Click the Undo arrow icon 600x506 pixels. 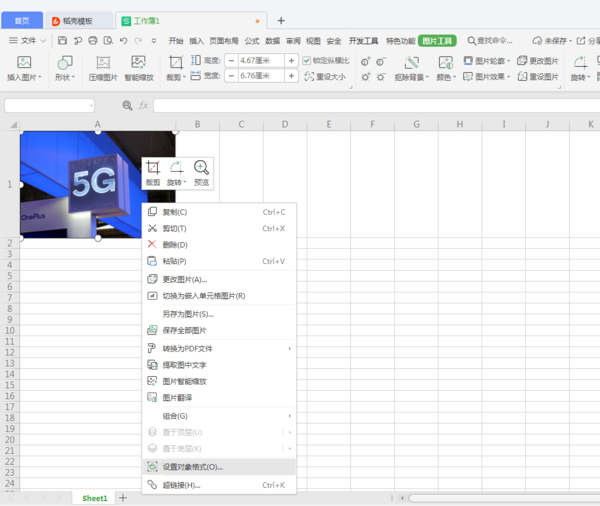tap(123, 40)
